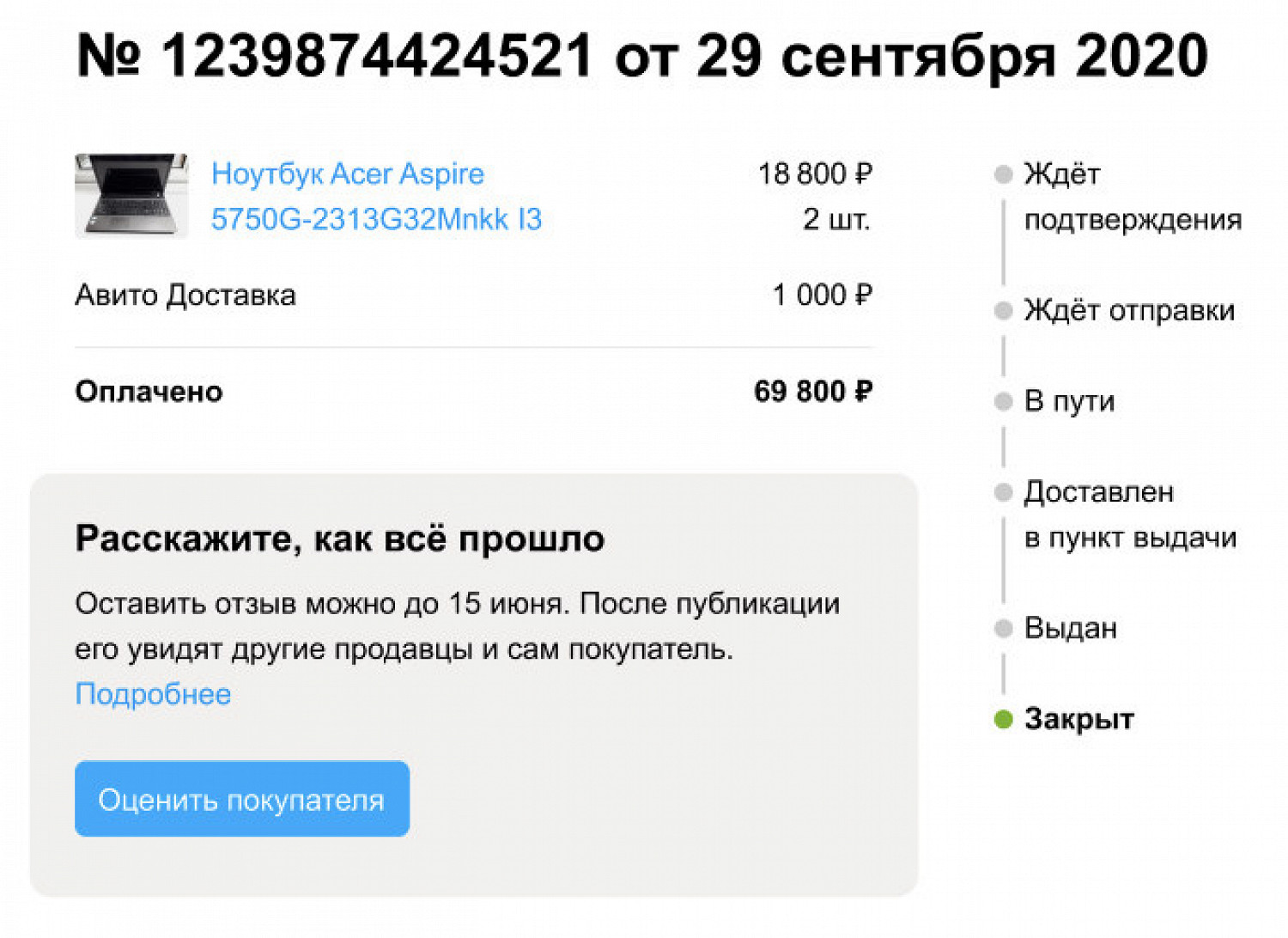Click the Ждёт отправки status label
This screenshot has width=1288, height=938.
(x=1129, y=310)
